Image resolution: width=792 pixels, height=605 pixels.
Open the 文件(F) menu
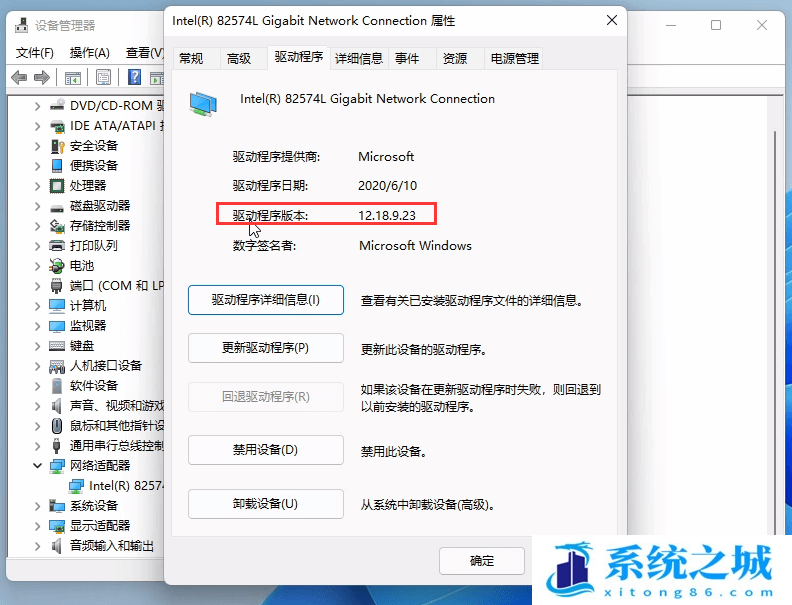tap(34, 53)
